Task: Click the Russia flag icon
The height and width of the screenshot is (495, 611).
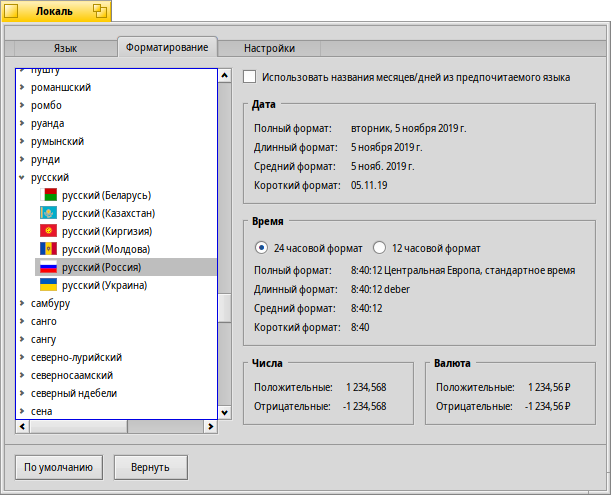Action: (48, 267)
